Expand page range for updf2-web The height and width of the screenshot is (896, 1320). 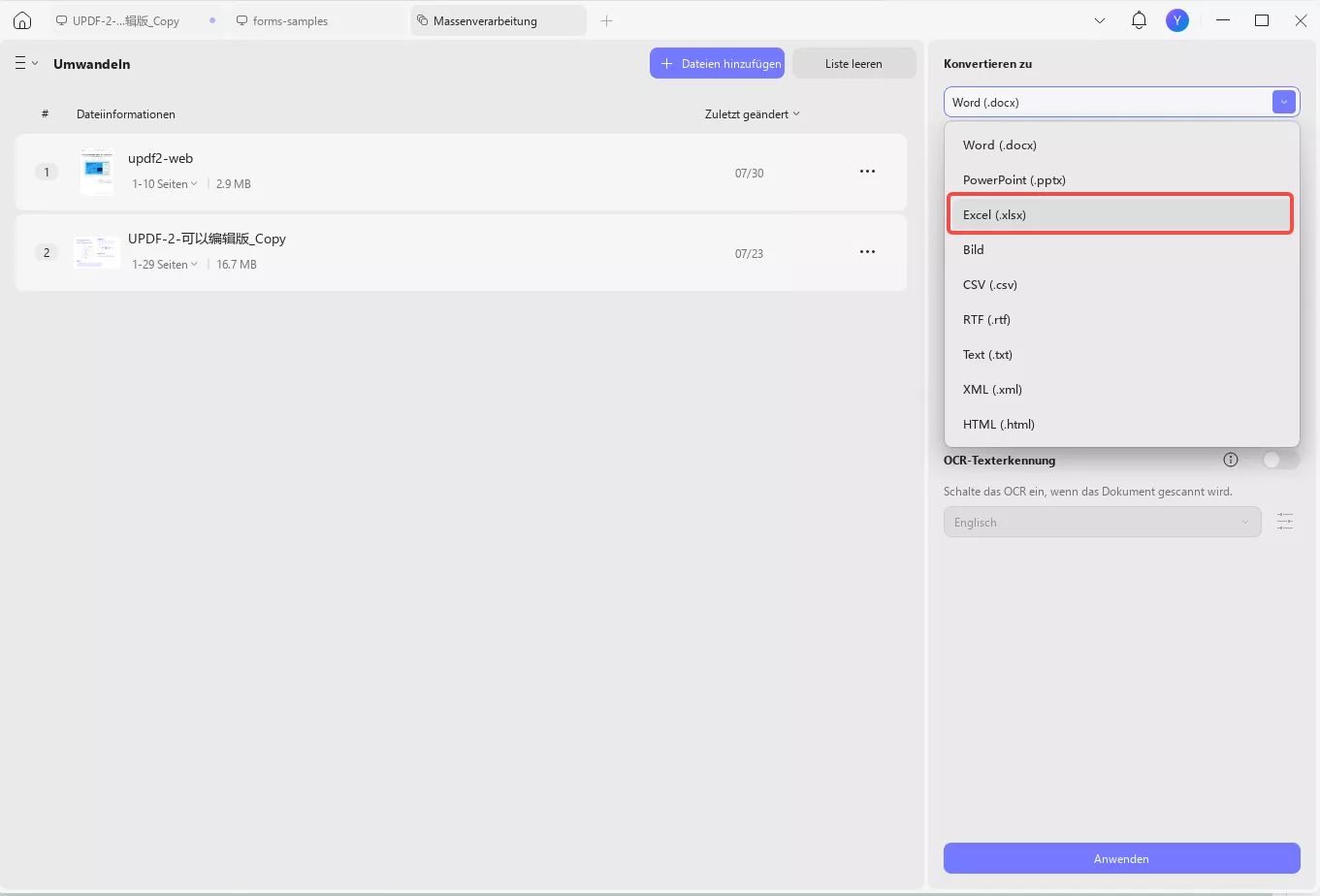(165, 184)
